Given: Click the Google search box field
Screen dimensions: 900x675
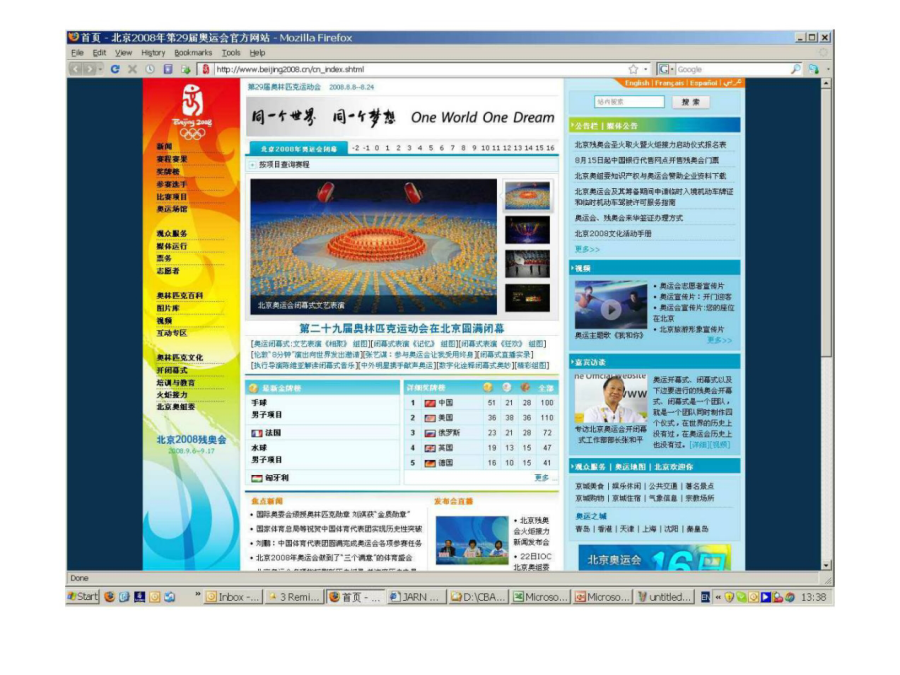Looking at the screenshot, I should tap(732, 69).
